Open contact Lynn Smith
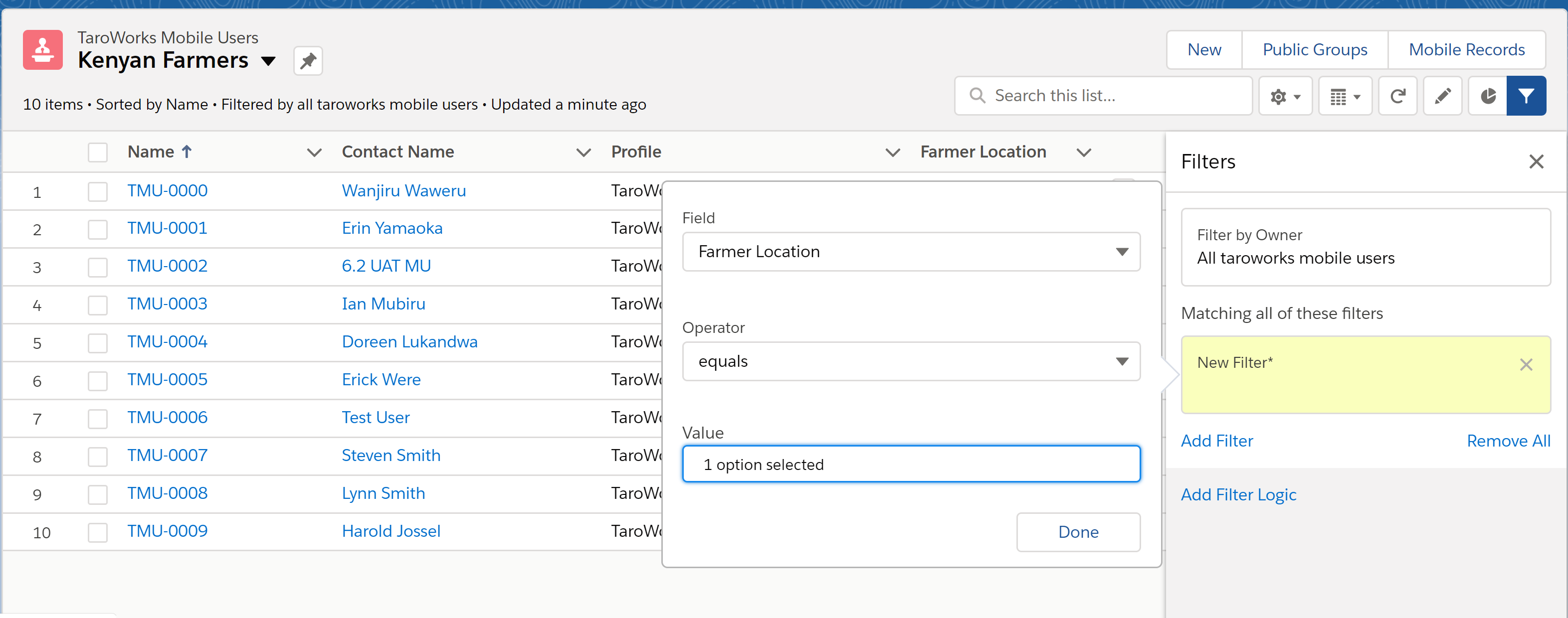Viewport: 1568px width, 618px height. (384, 493)
